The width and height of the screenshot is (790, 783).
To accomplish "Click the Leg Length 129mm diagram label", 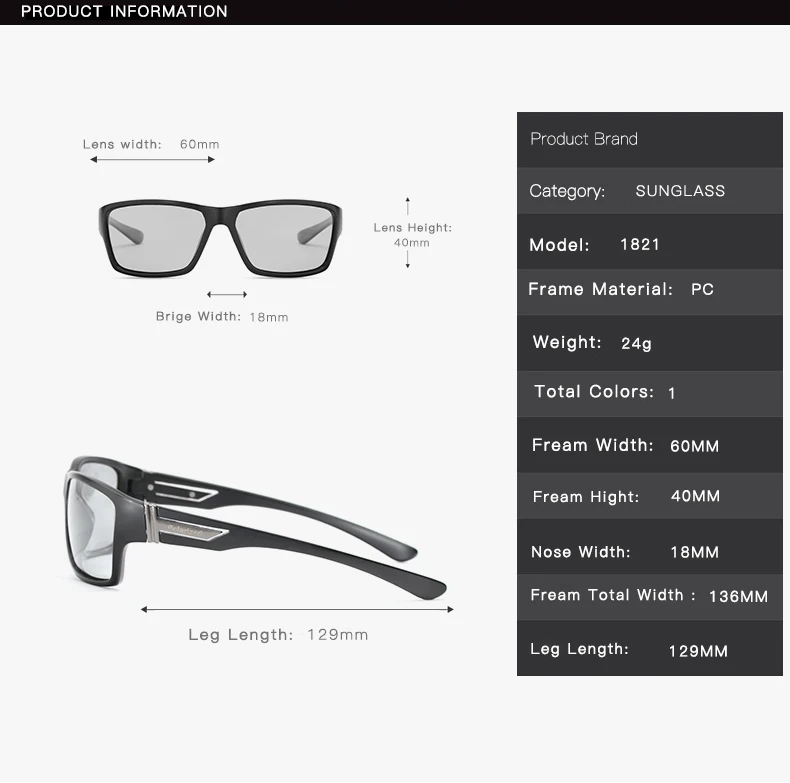I will [x=278, y=634].
